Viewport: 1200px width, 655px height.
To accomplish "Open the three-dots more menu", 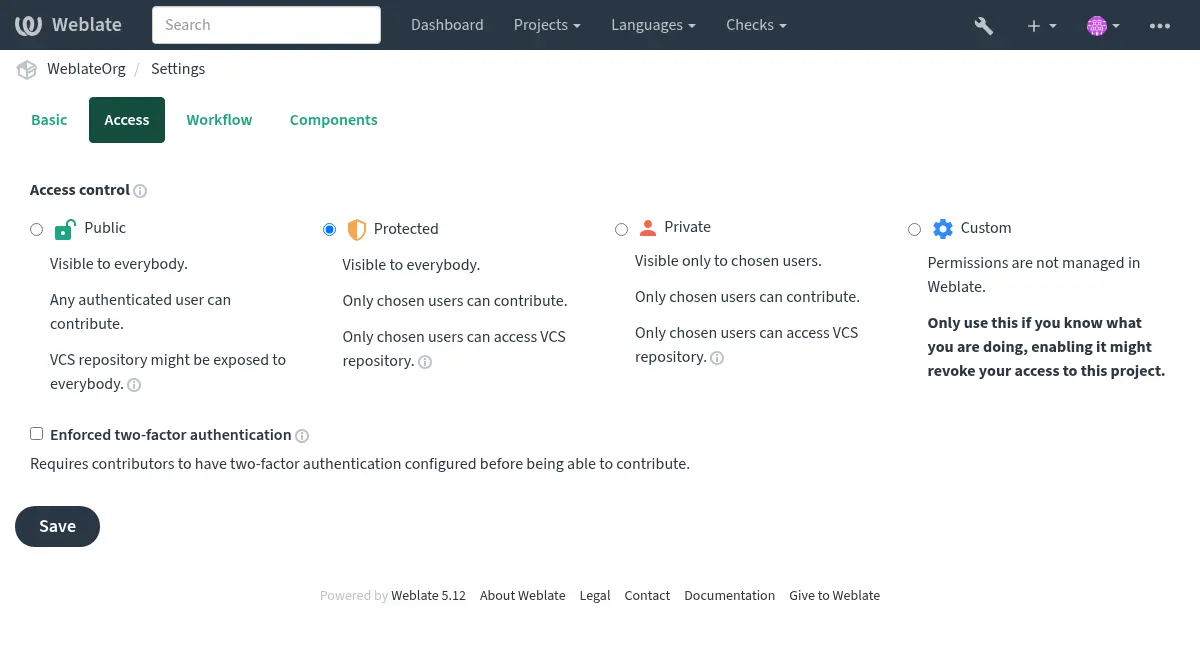I will click(x=1160, y=25).
